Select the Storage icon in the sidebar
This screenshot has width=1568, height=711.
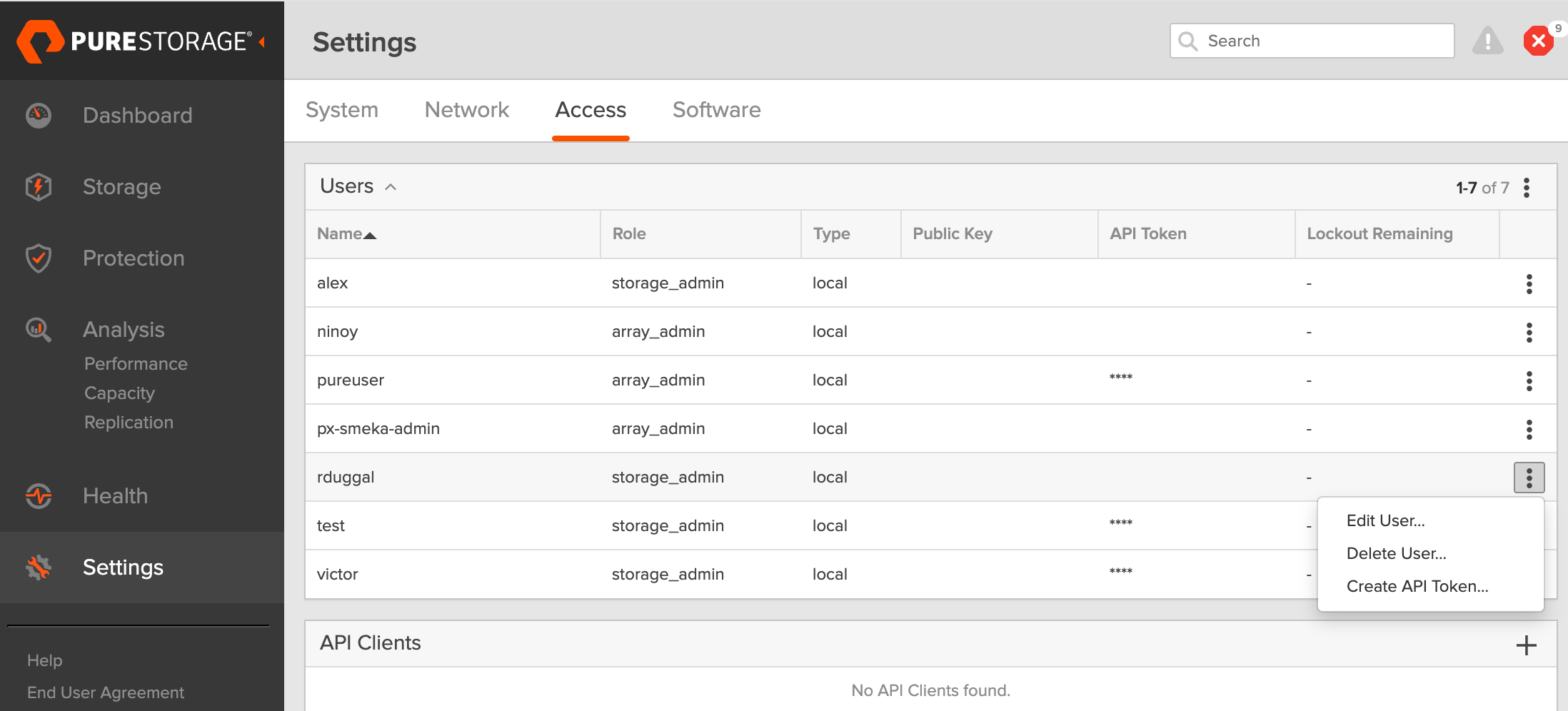pos(37,186)
